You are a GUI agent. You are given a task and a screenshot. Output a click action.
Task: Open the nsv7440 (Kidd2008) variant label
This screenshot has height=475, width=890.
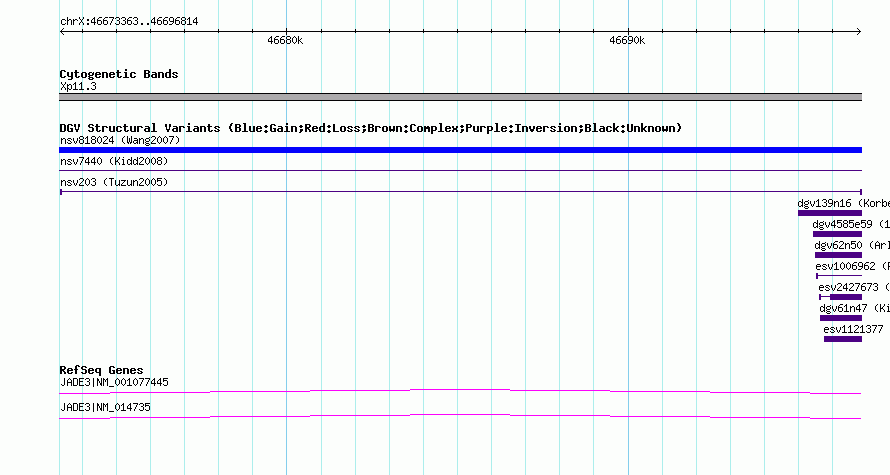click(114, 161)
